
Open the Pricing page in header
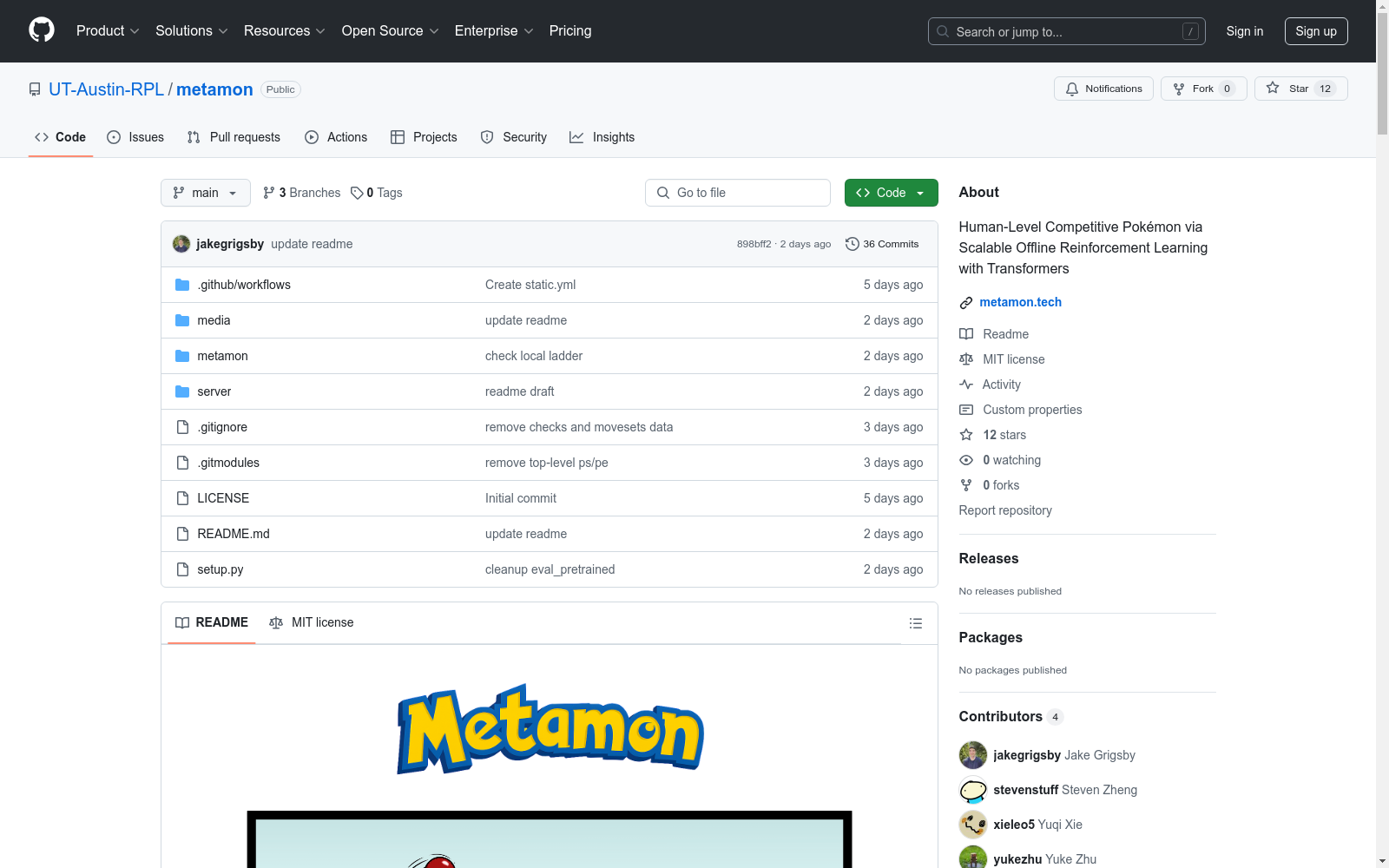point(570,31)
